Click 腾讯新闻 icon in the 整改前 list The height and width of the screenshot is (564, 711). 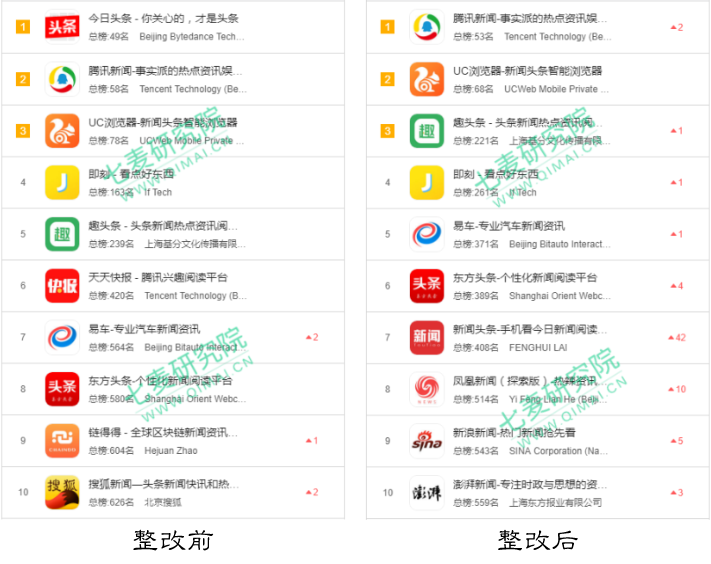click(62, 79)
